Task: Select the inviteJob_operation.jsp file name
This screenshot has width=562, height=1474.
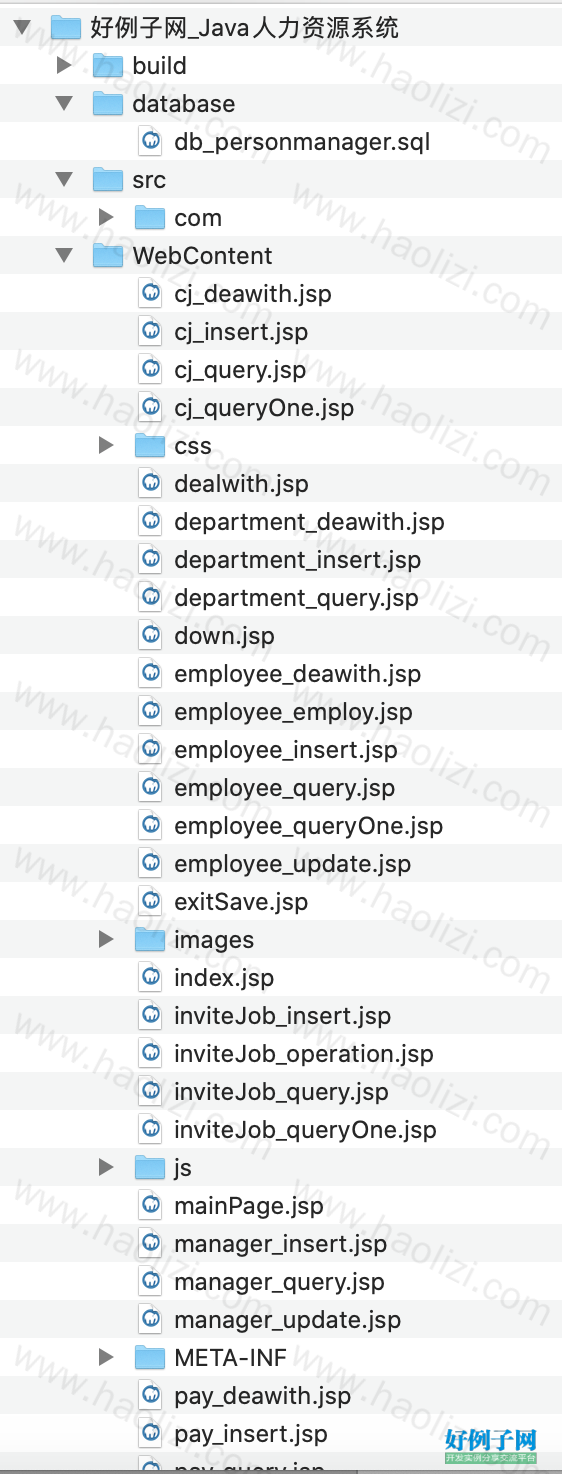Action: pos(304,1055)
